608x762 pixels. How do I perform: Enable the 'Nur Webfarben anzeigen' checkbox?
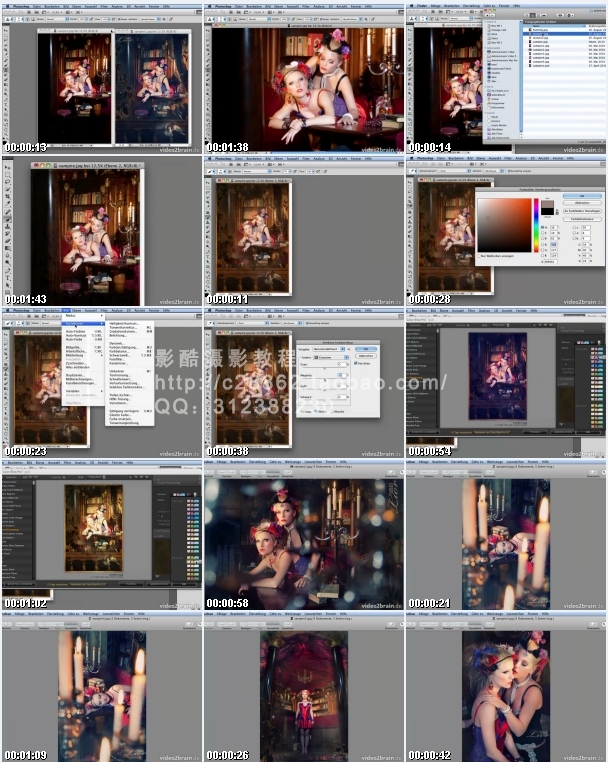(479, 256)
